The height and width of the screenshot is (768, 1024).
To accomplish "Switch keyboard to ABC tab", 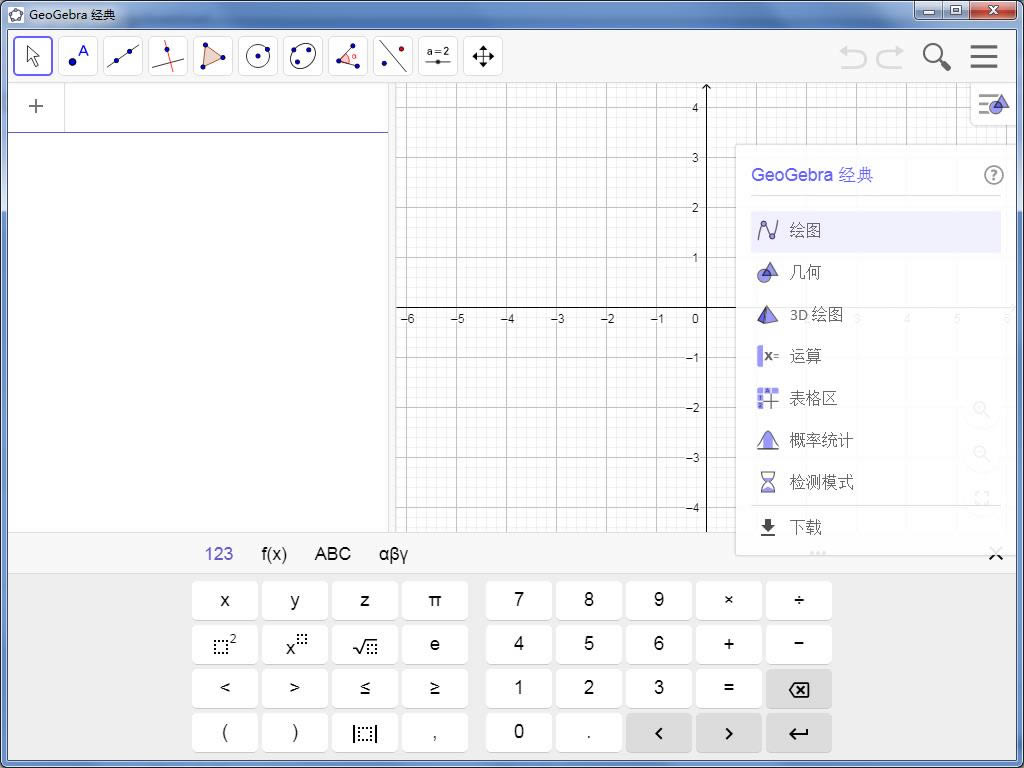I will pos(333,554).
